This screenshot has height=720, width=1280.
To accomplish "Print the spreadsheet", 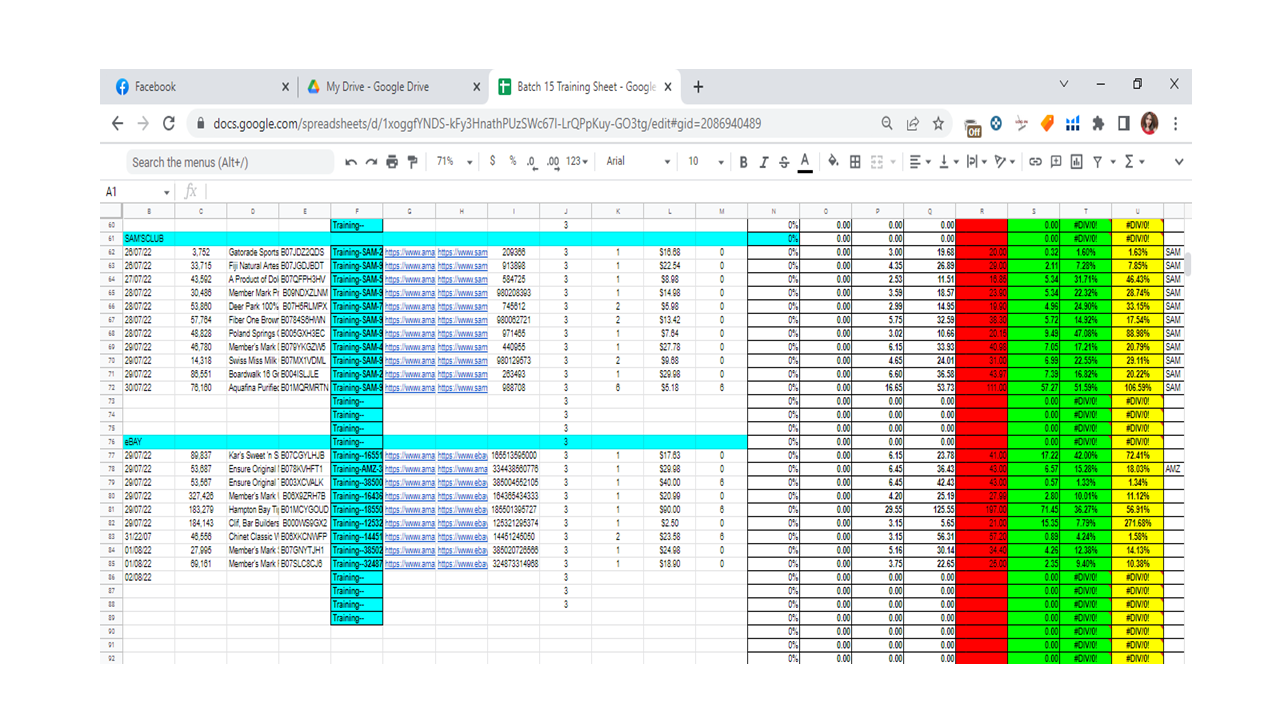I will [391, 162].
